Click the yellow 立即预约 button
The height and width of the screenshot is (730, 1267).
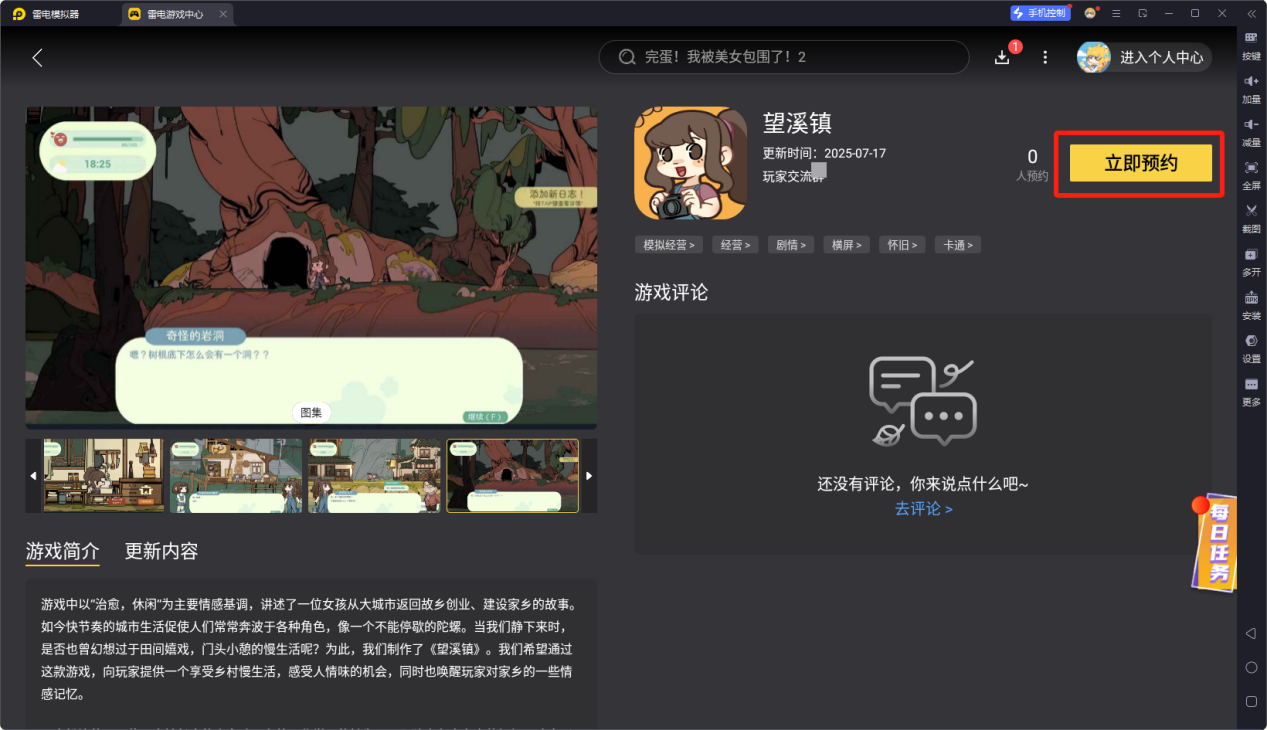click(x=1141, y=163)
